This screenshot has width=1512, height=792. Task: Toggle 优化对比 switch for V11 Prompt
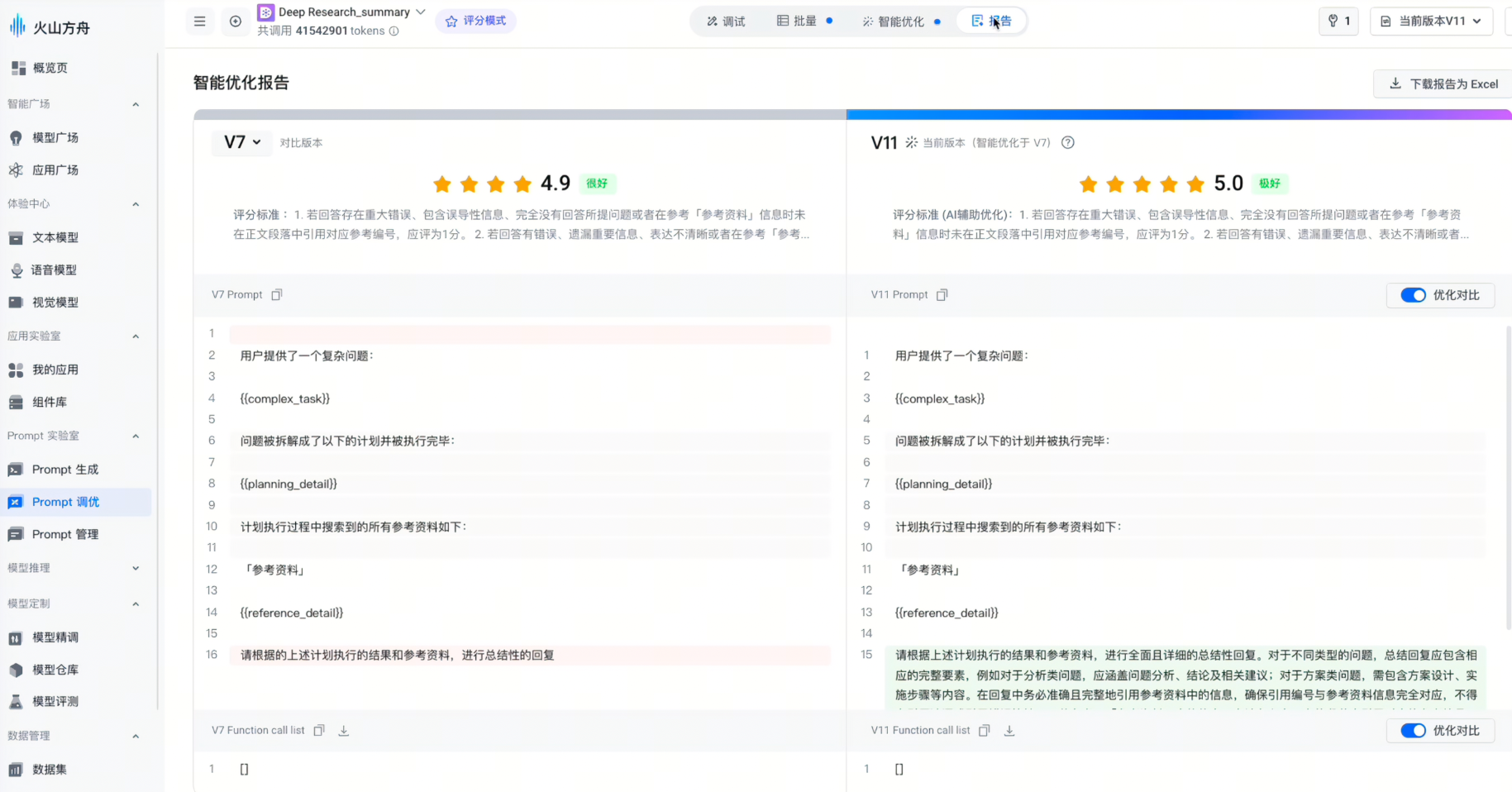tap(1414, 295)
